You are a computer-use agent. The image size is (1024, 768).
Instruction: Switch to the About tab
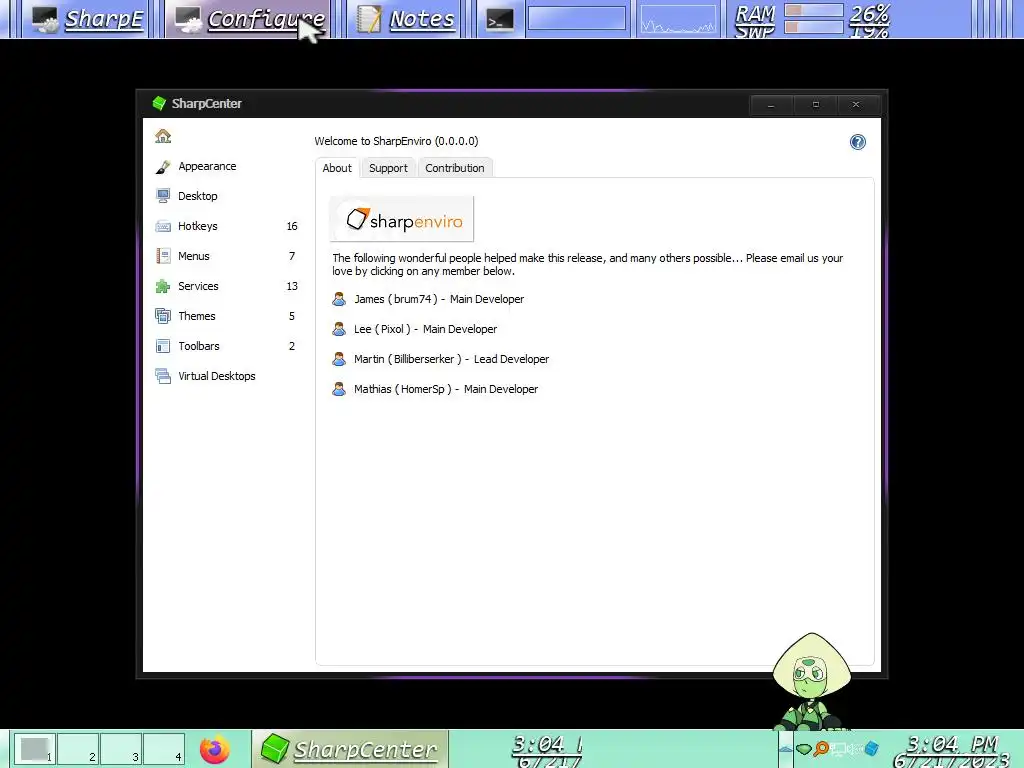click(337, 168)
